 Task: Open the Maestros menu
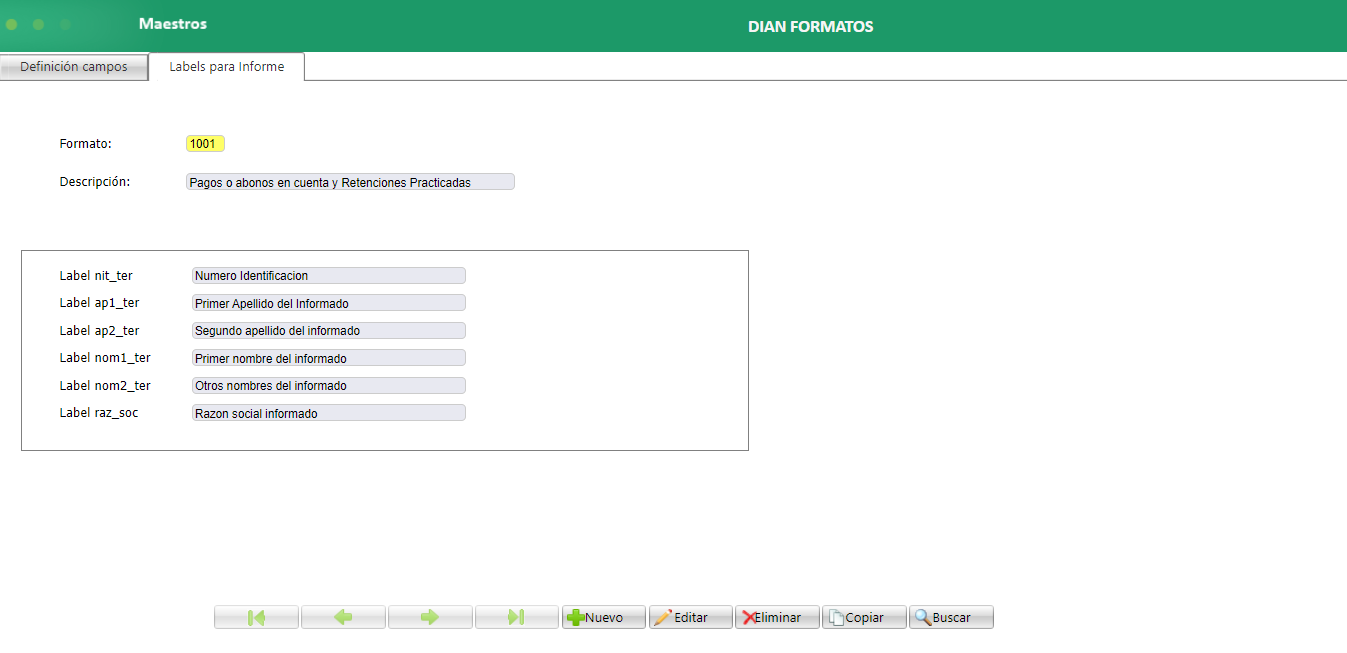173,24
